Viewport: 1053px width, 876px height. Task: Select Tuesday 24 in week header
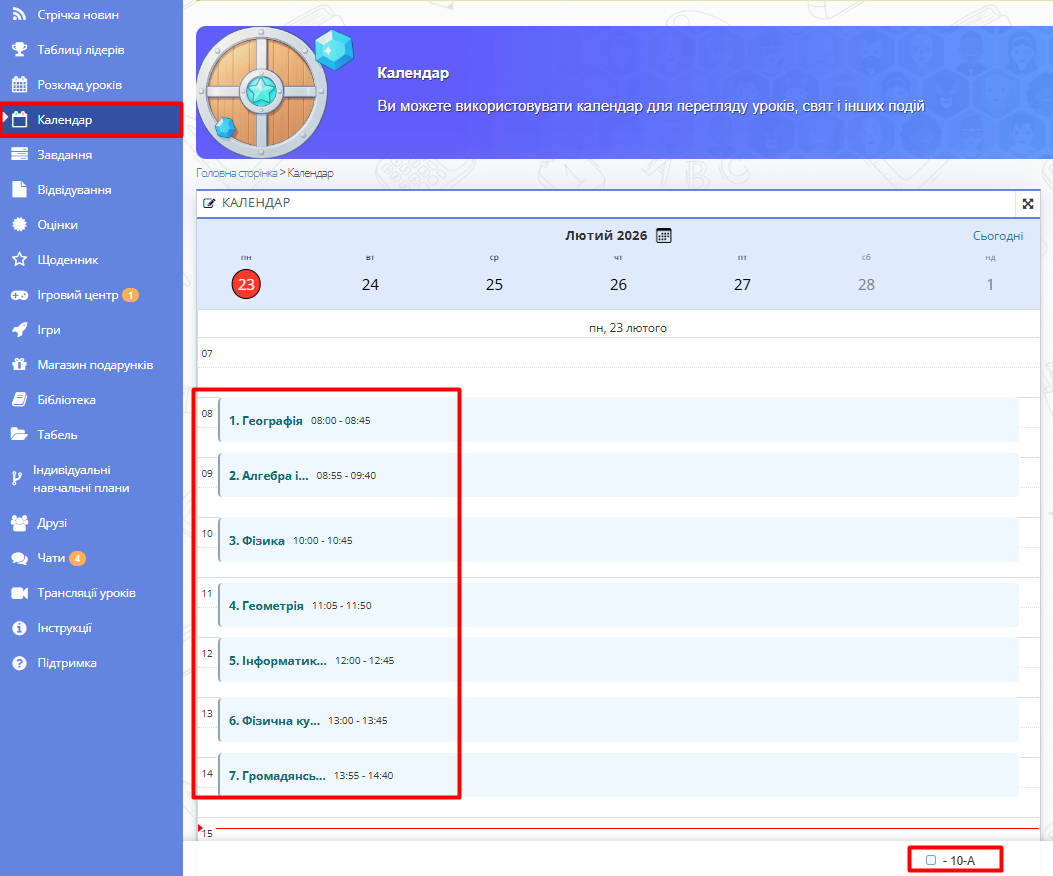click(370, 284)
